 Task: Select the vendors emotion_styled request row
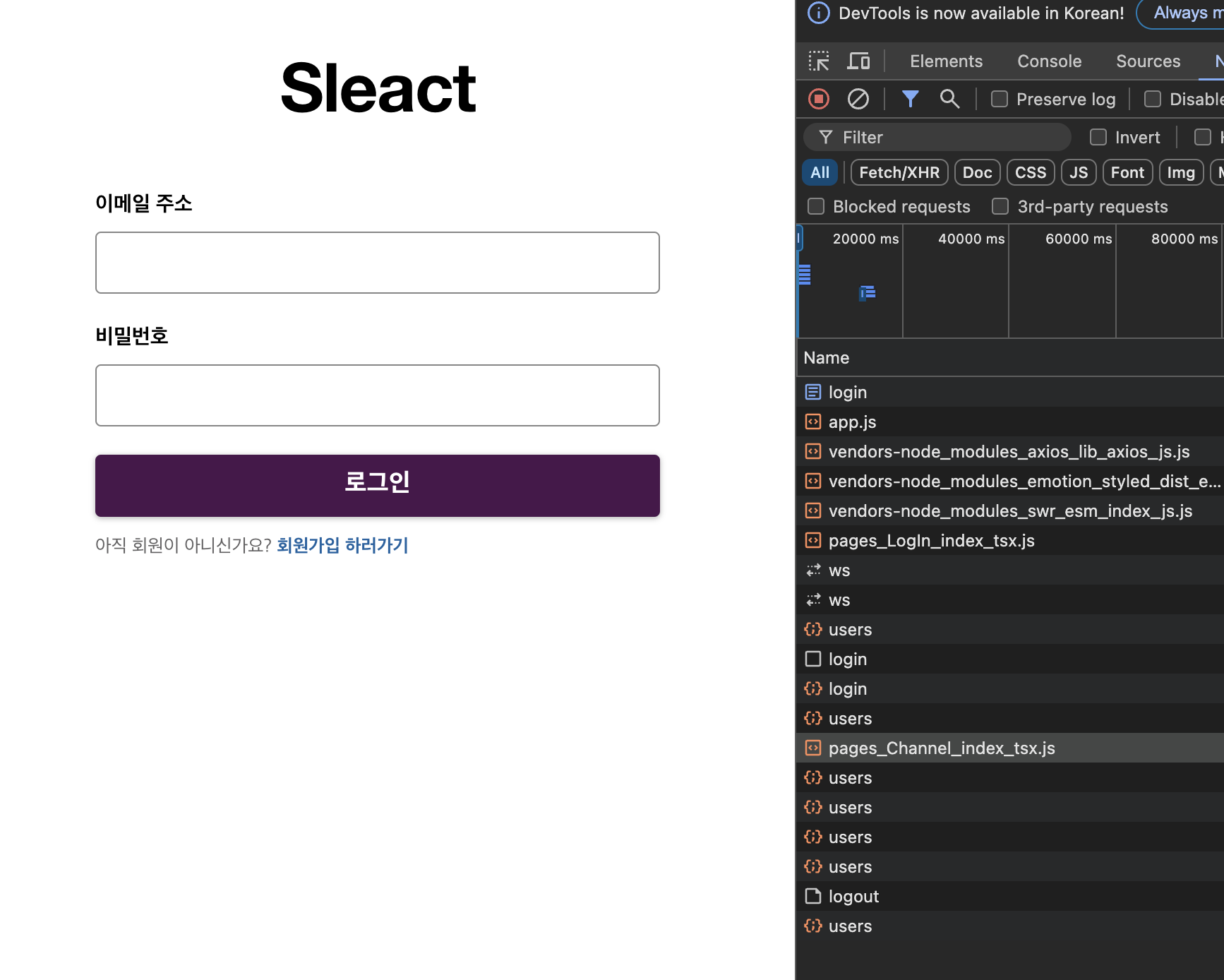(1010, 481)
